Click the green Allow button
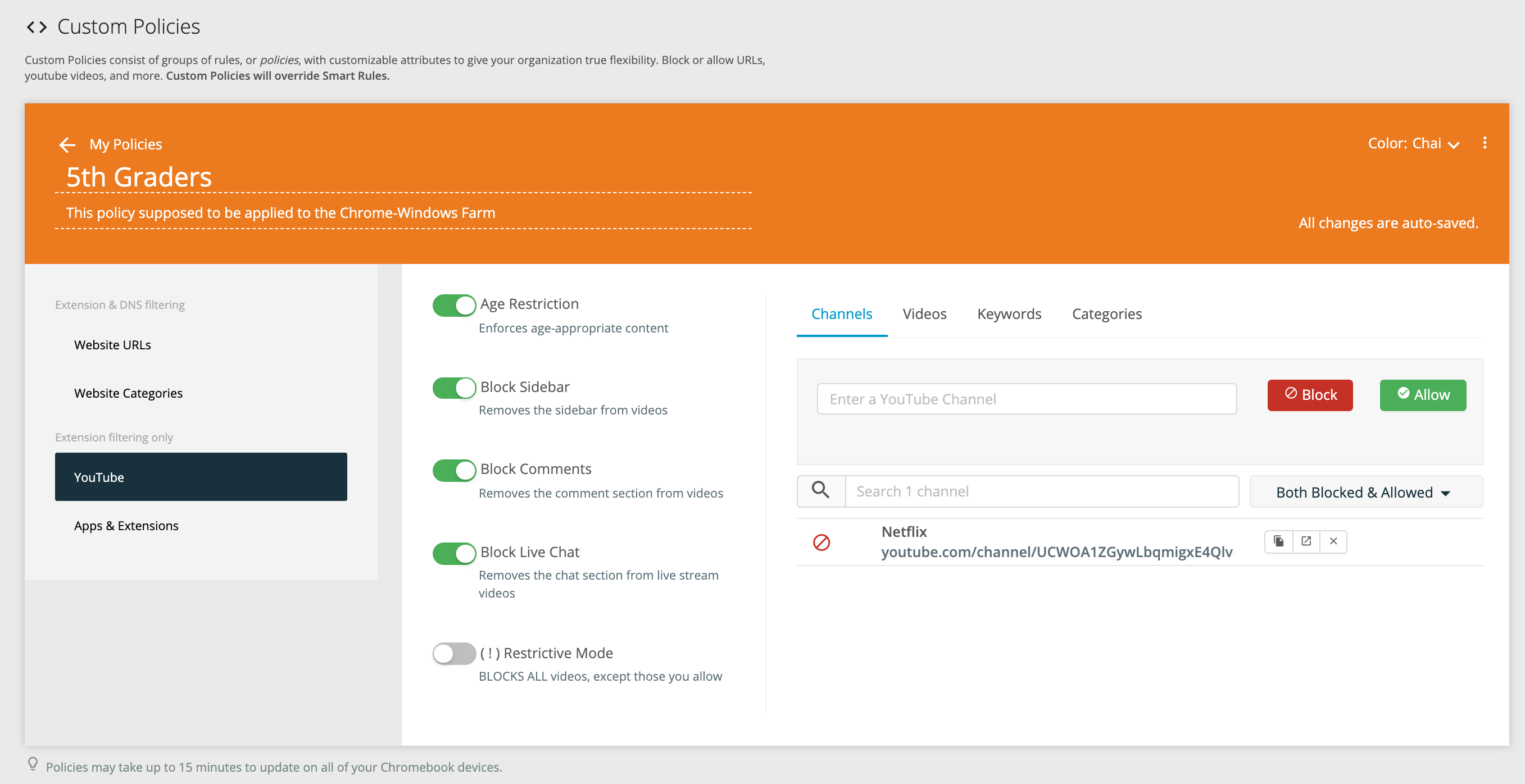The image size is (1525, 784). (x=1423, y=395)
